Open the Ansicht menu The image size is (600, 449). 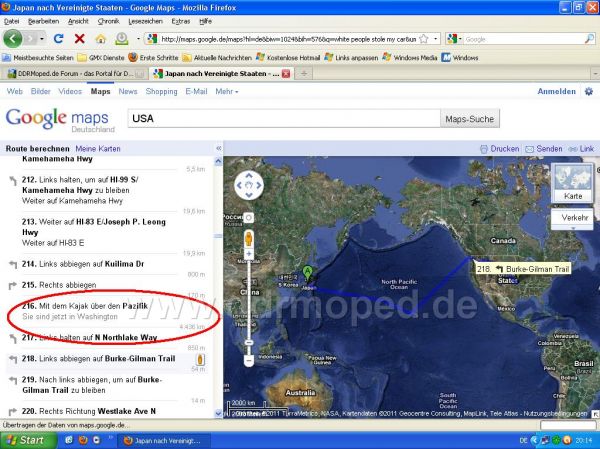pos(78,21)
